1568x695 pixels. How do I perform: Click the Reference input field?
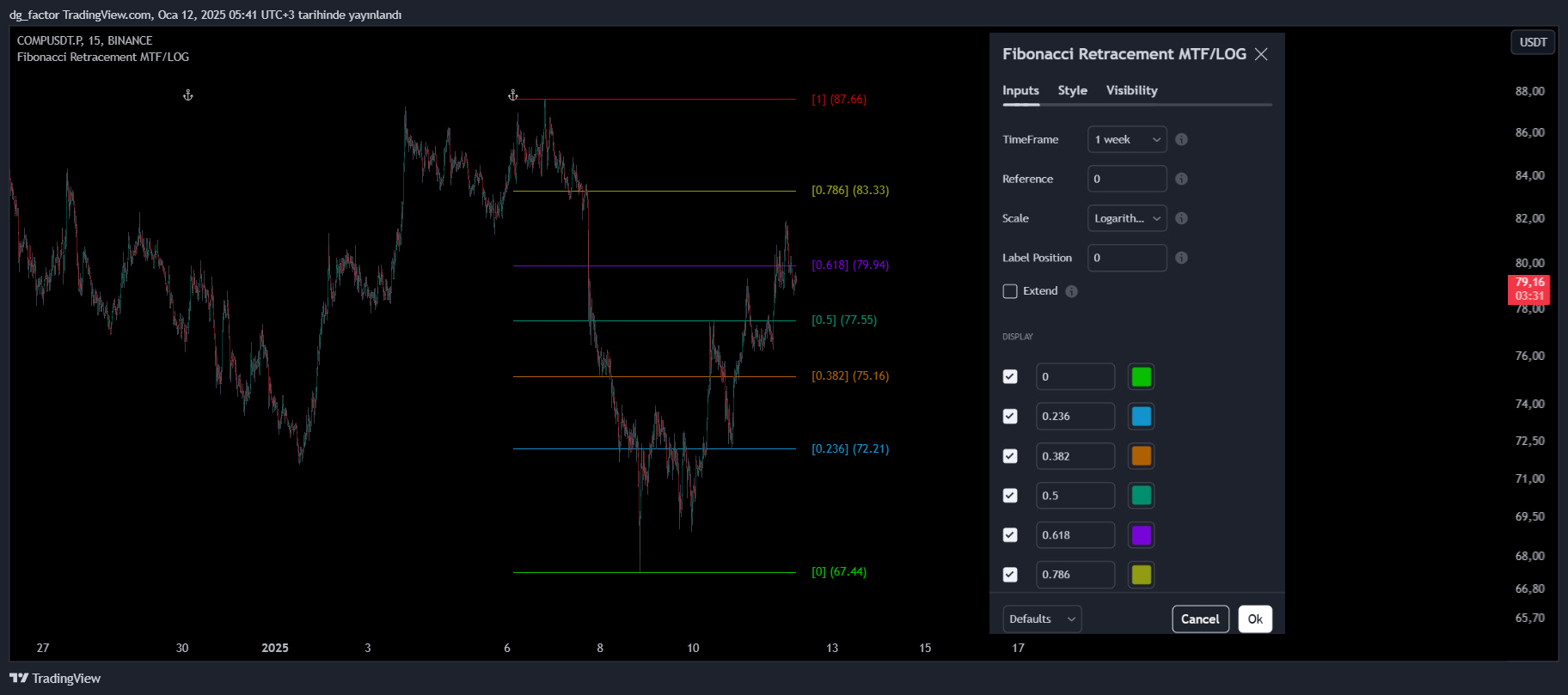1127,179
